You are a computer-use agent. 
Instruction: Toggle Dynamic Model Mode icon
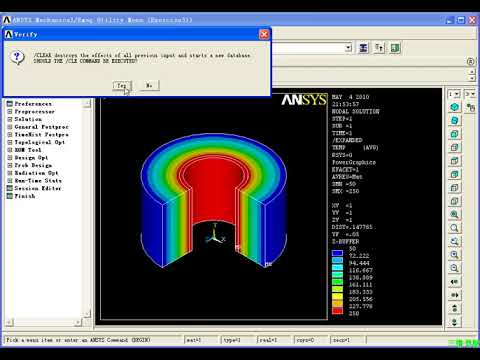[471, 107]
